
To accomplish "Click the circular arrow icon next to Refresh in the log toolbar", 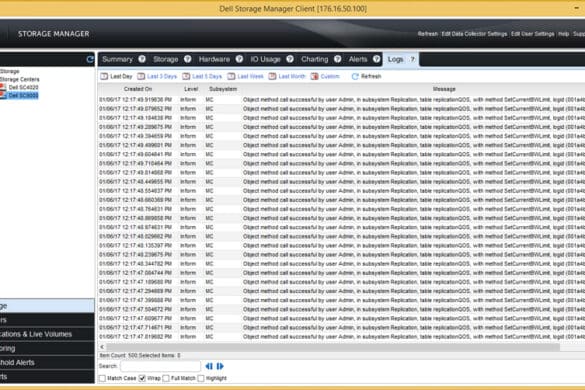I will point(355,76).
